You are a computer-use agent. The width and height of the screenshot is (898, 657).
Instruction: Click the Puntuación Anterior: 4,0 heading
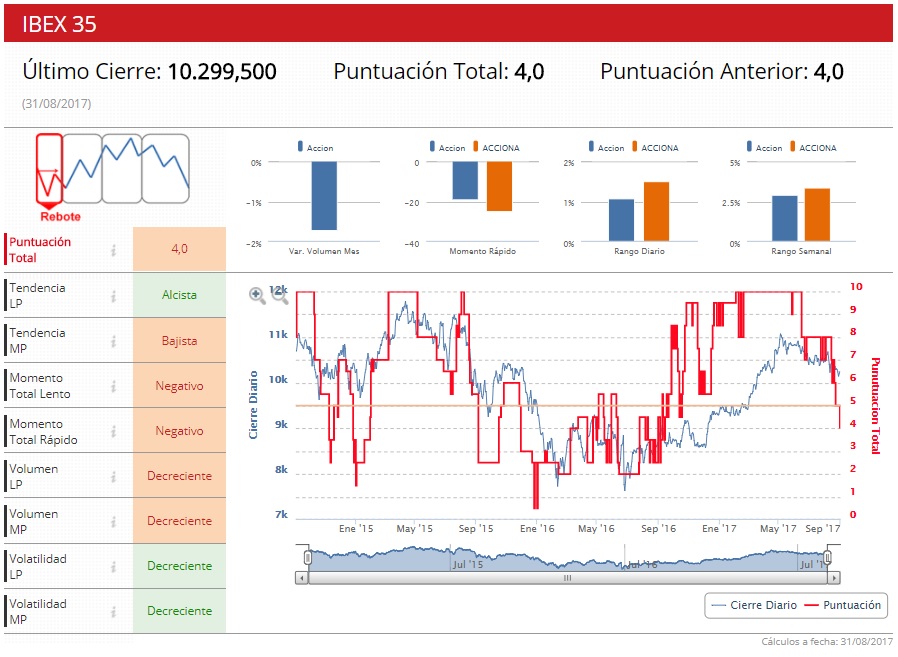click(x=722, y=72)
